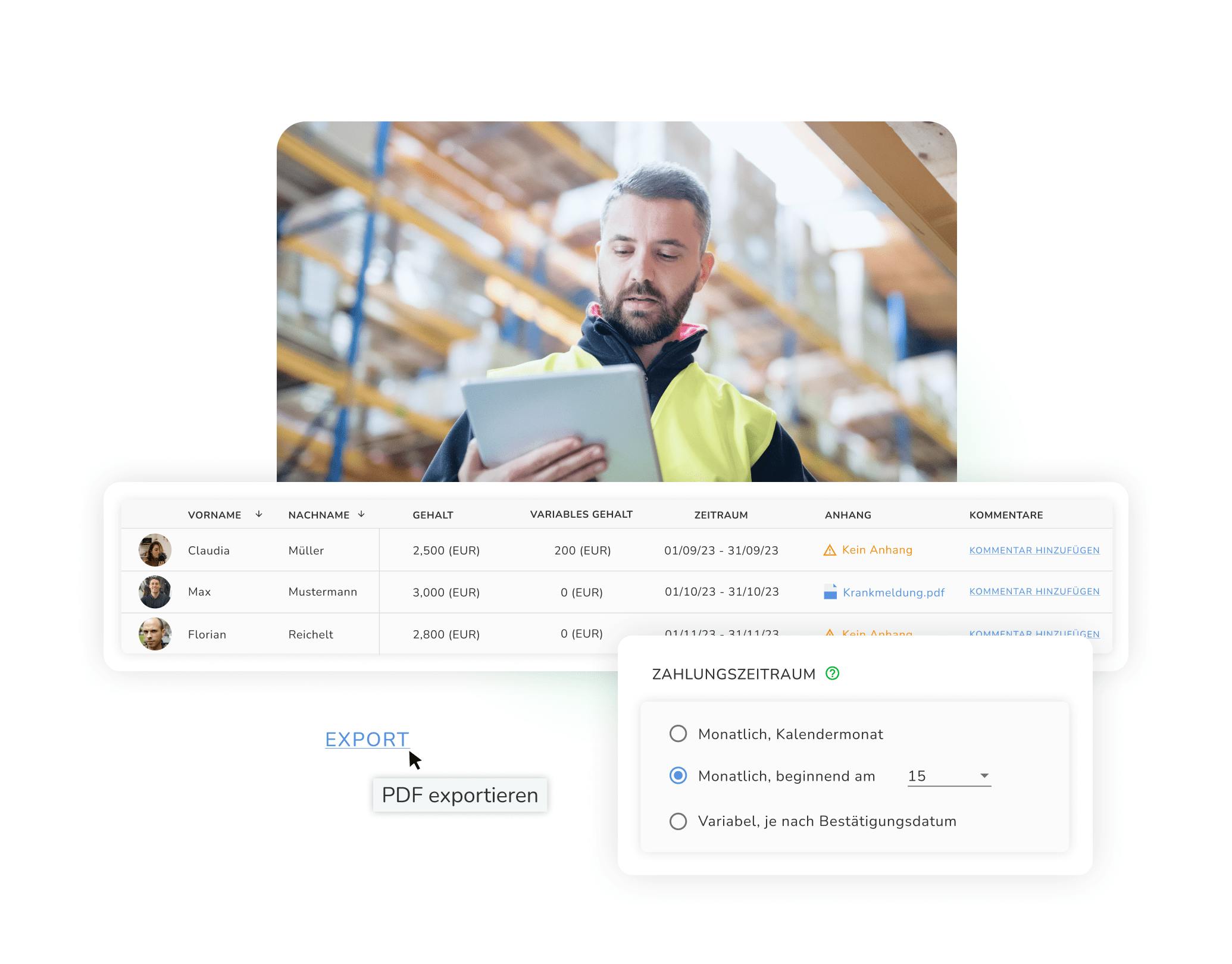Viewport: 1232px width, 964px height.
Task: Click warning icon next to Kein Anhang for Claudia
Action: click(829, 550)
